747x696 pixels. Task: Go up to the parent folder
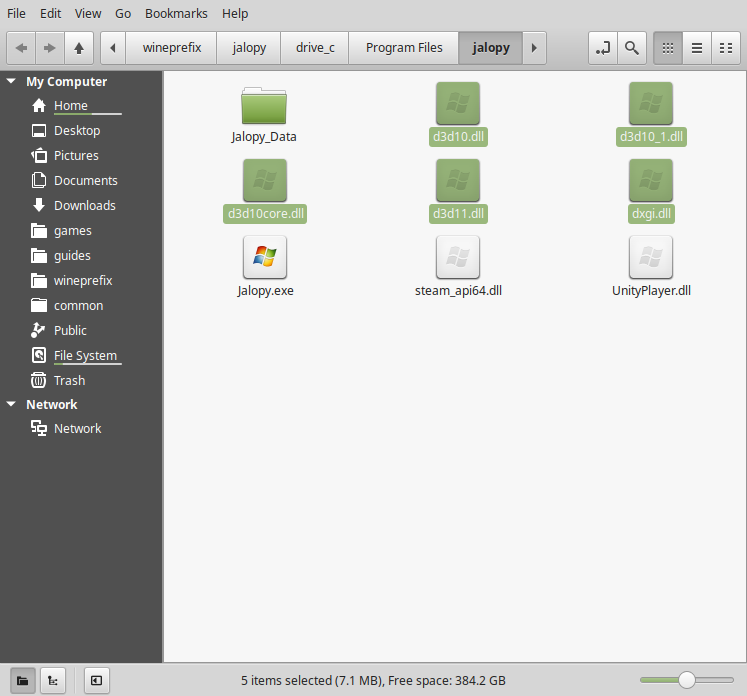79,48
